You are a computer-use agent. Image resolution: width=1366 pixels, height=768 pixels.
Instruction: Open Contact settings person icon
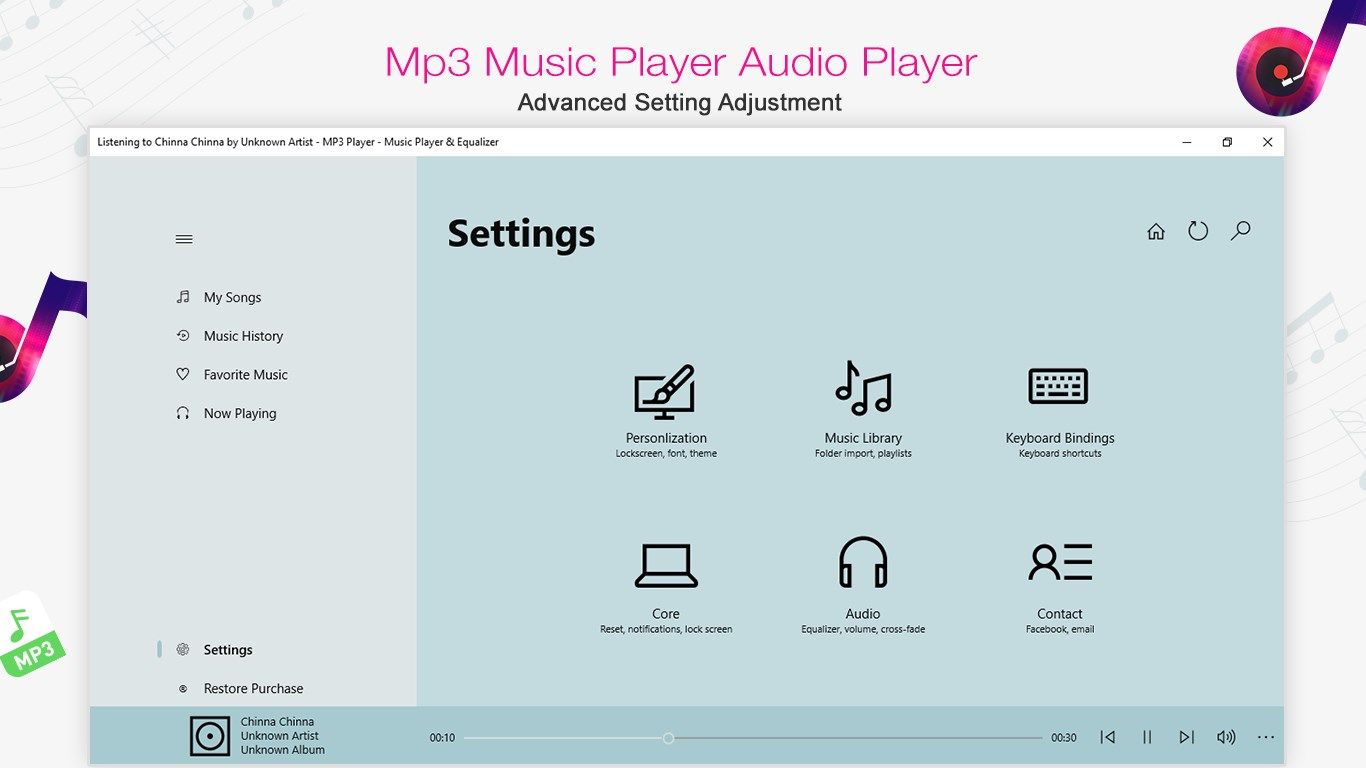point(1060,562)
